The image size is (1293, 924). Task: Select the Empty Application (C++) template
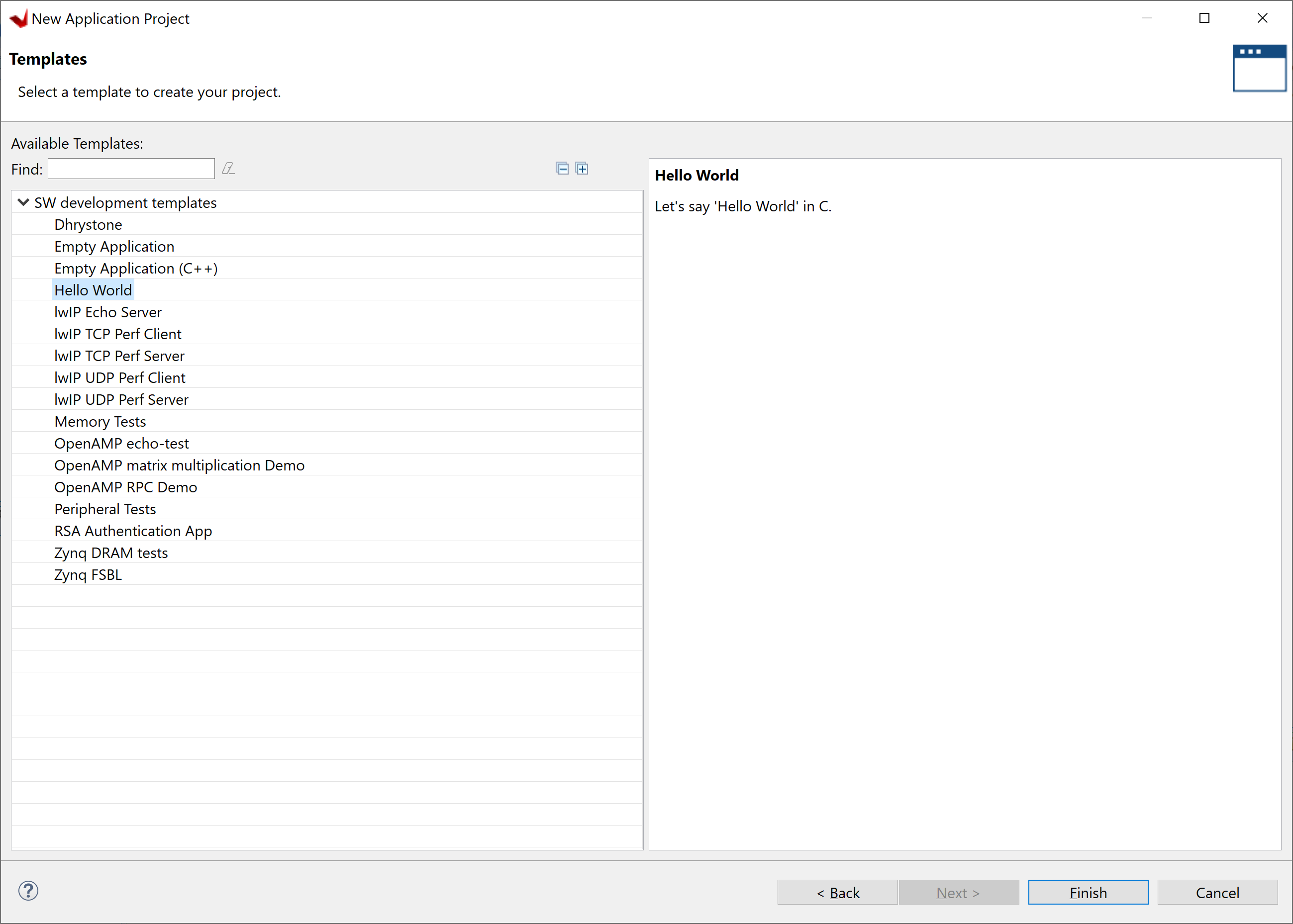135,268
